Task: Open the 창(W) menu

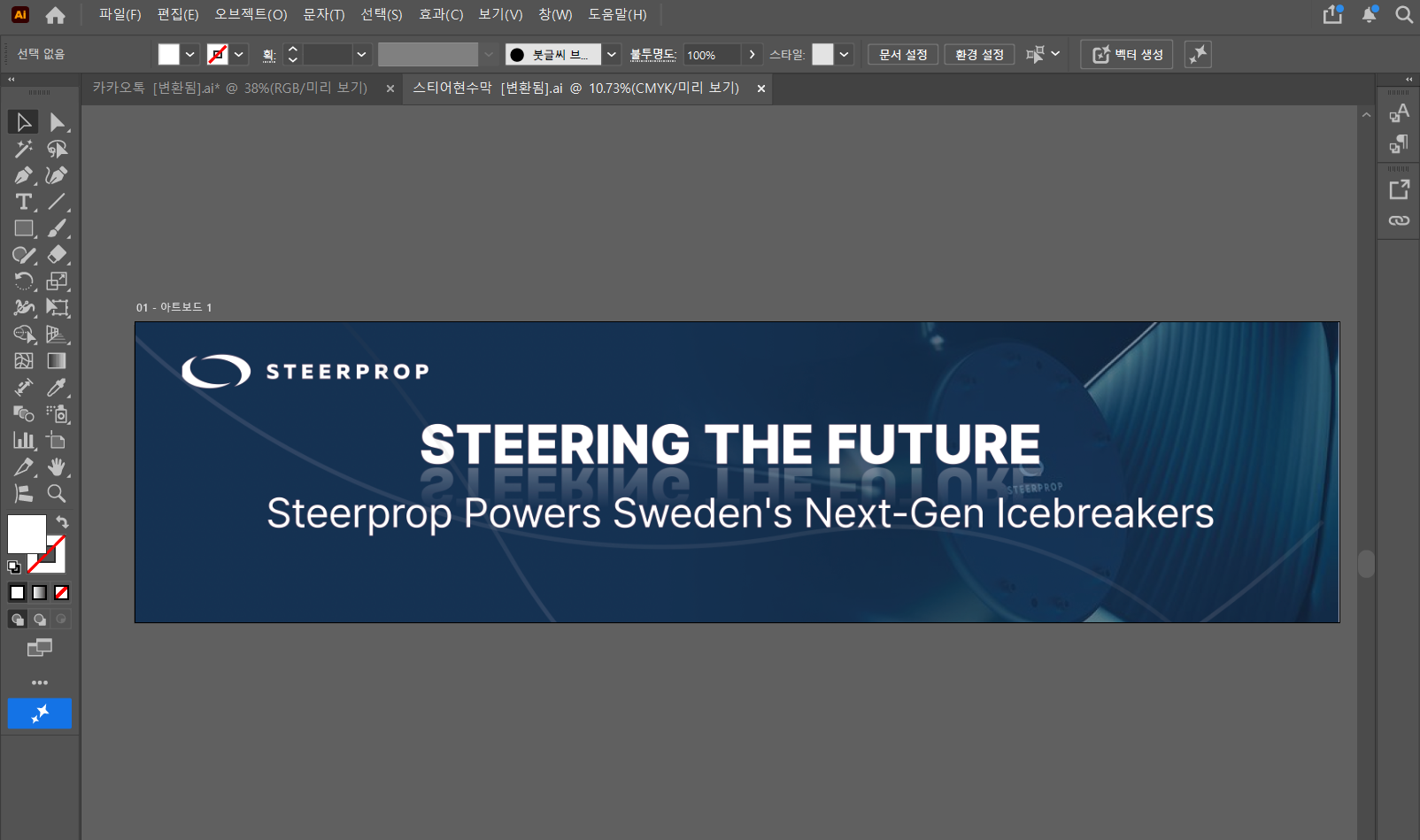Action: (x=555, y=15)
